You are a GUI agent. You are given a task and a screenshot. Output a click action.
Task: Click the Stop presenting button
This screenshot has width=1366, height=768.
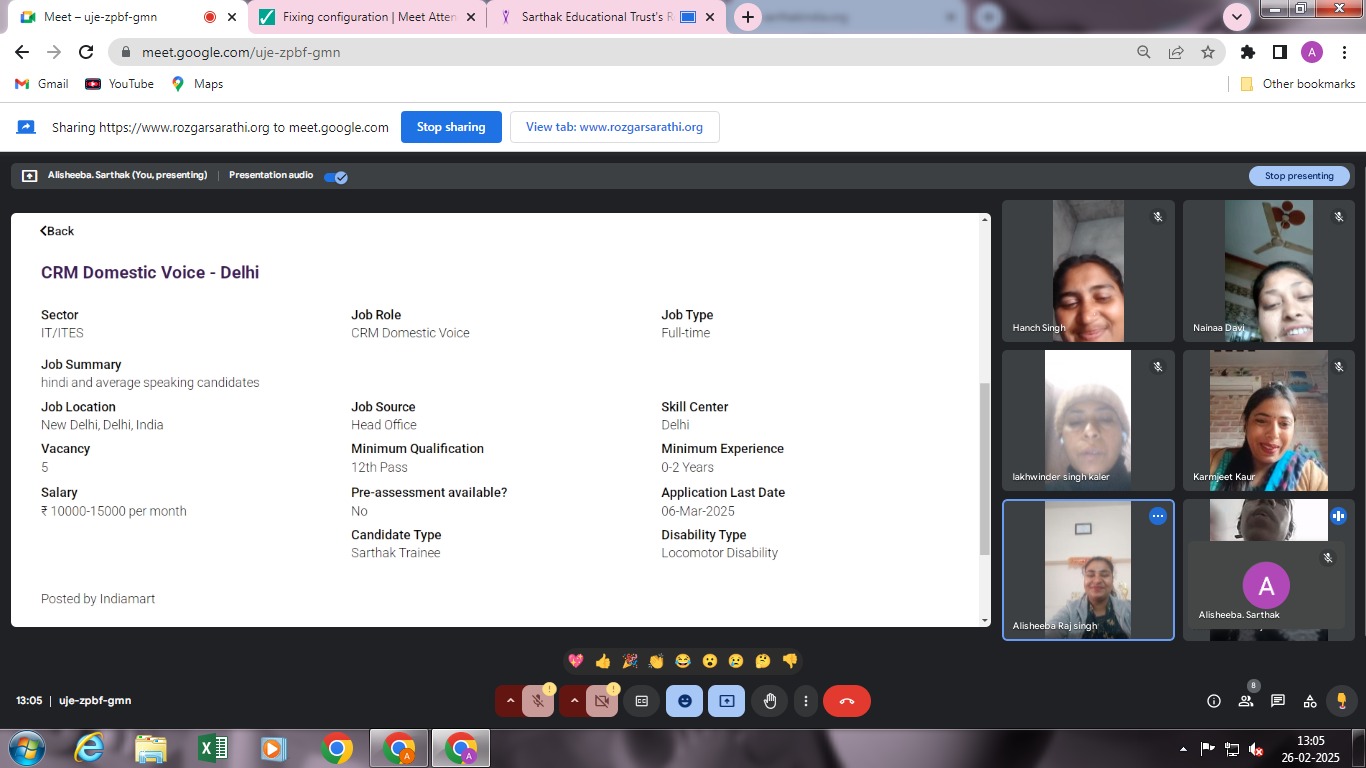(1299, 176)
